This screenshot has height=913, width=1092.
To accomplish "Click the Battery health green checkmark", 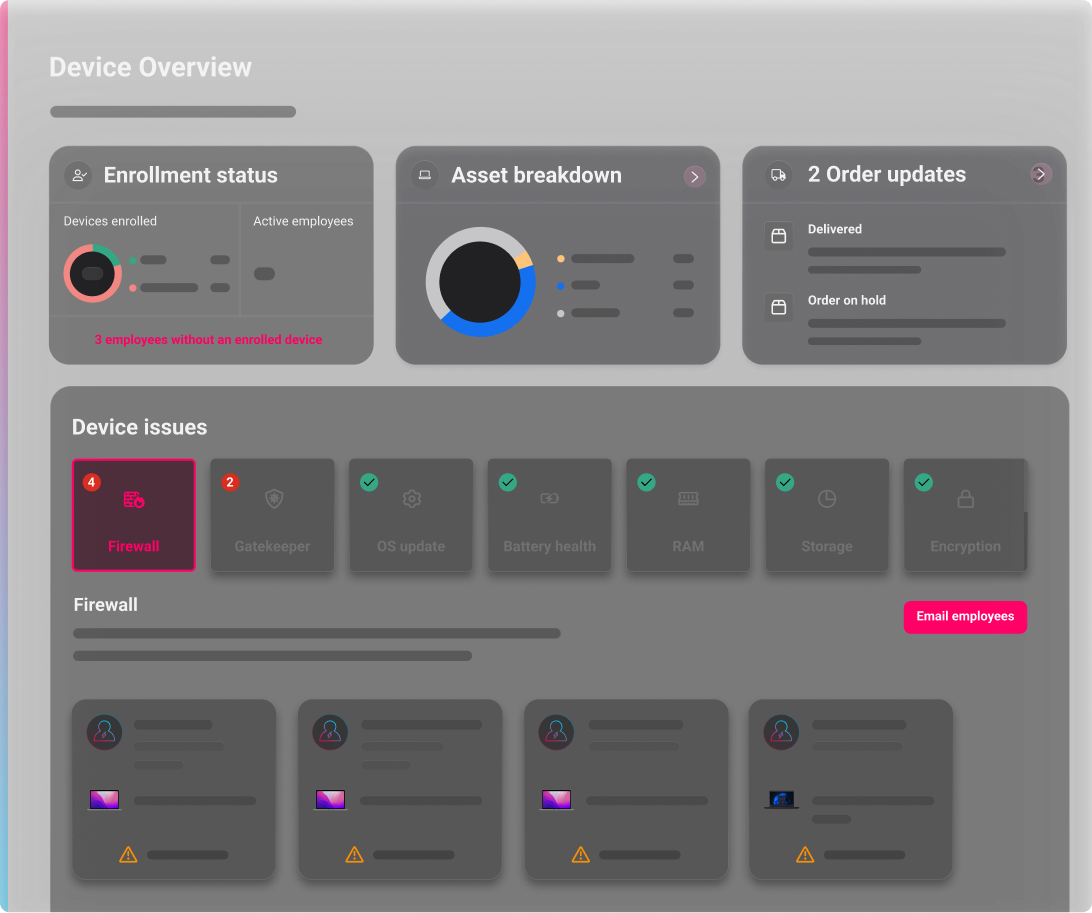I will [508, 483].
